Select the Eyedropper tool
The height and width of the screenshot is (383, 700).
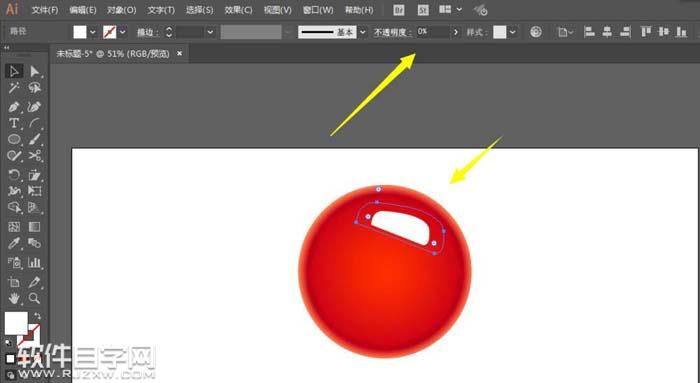tap(14, 243)
